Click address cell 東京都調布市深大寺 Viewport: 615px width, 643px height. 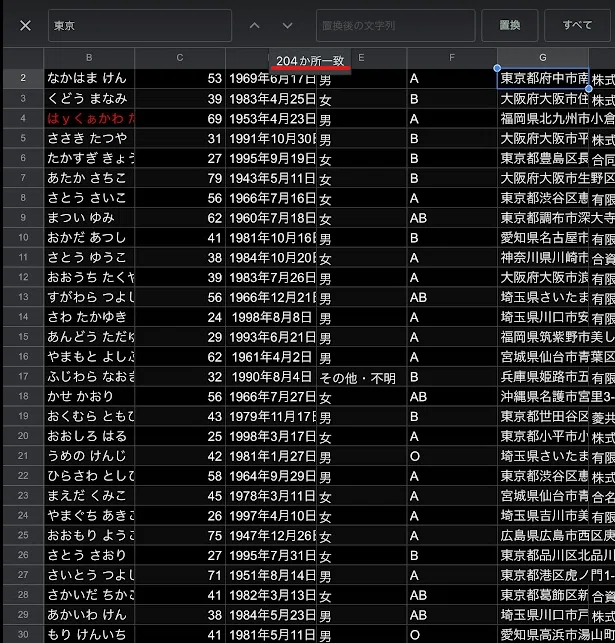tap(556, 218)
